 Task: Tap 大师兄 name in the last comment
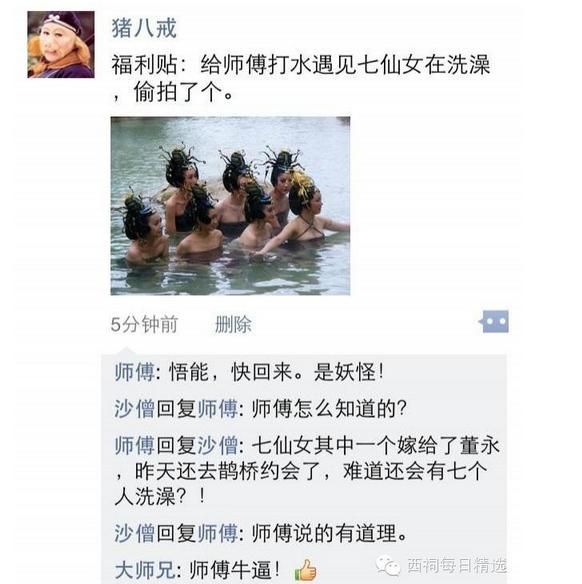click(x=145, y=570)
